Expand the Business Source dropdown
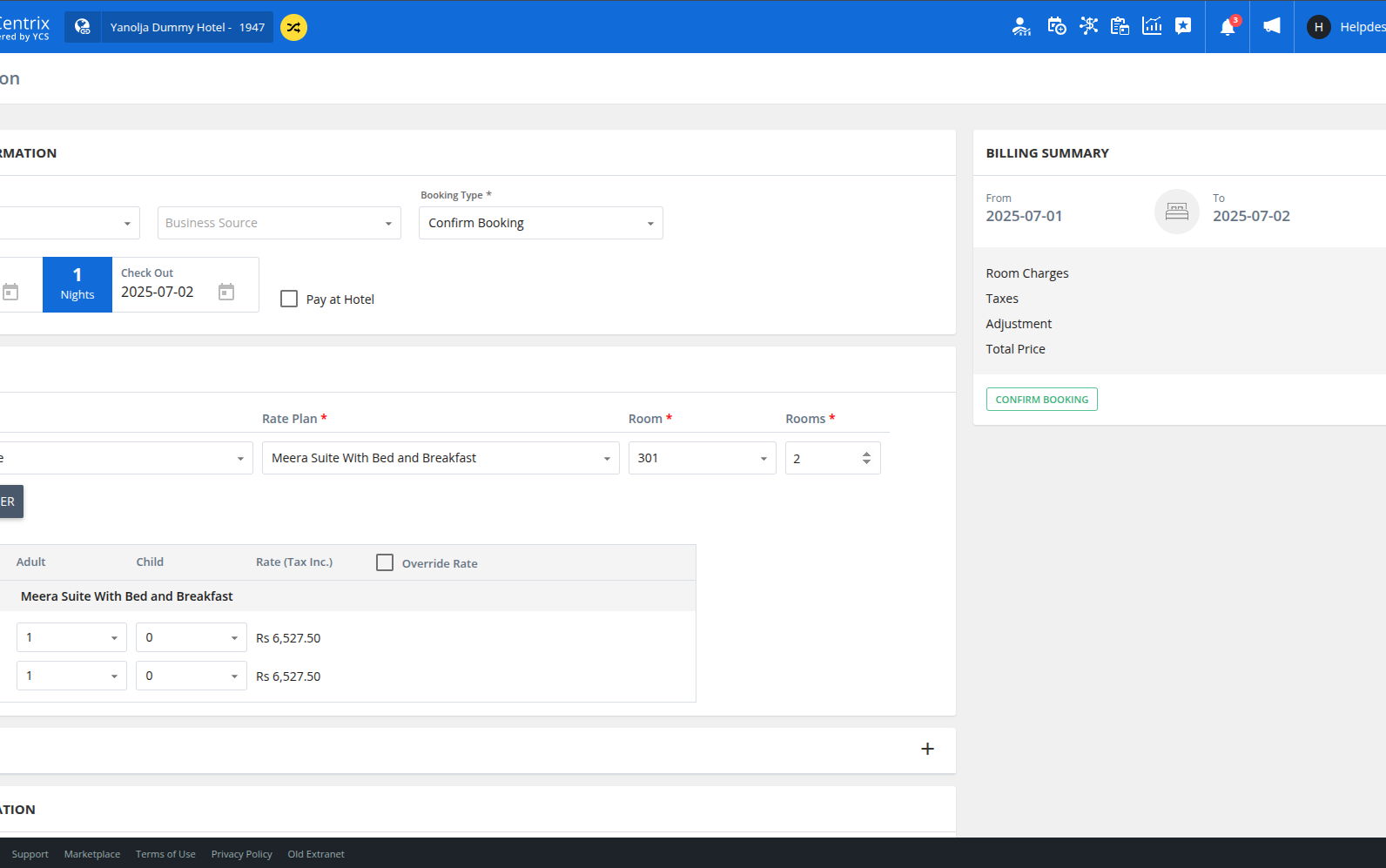Screen dimensions: 1386x868 pyautogui.click(x=279, y=223)
